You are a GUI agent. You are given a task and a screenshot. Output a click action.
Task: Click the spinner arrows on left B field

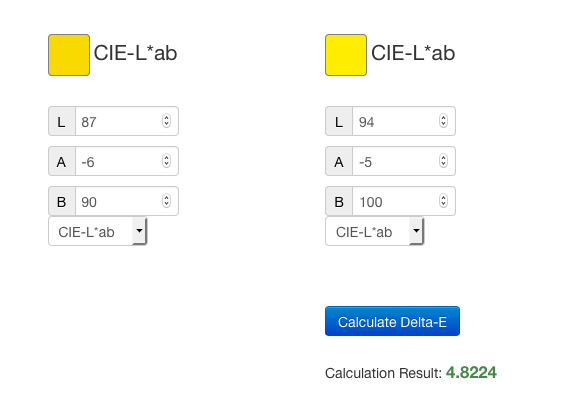[x=166, y=201]
